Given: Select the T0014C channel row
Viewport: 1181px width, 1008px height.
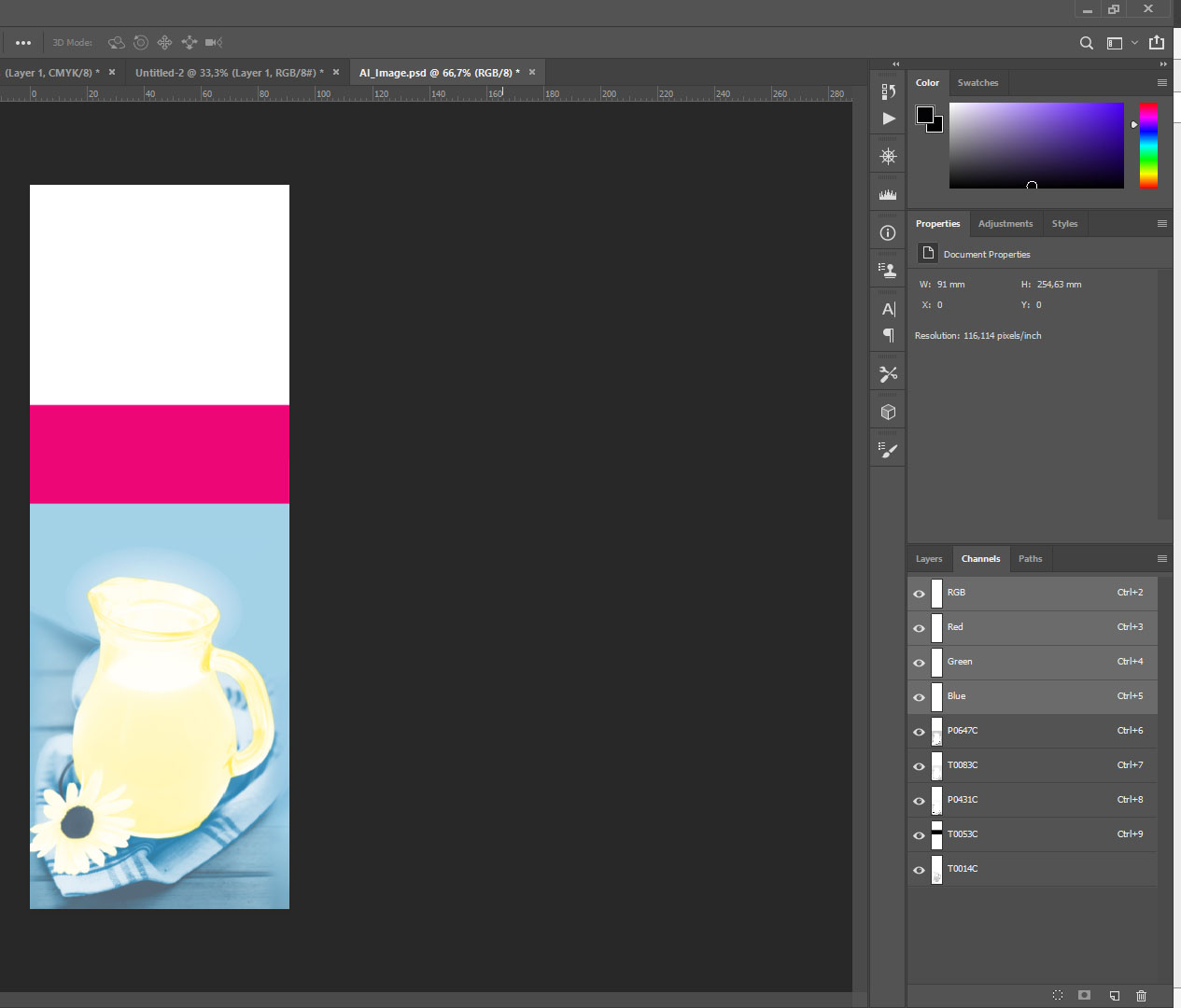Looking at the screenshot, I should click(1027, 869).
